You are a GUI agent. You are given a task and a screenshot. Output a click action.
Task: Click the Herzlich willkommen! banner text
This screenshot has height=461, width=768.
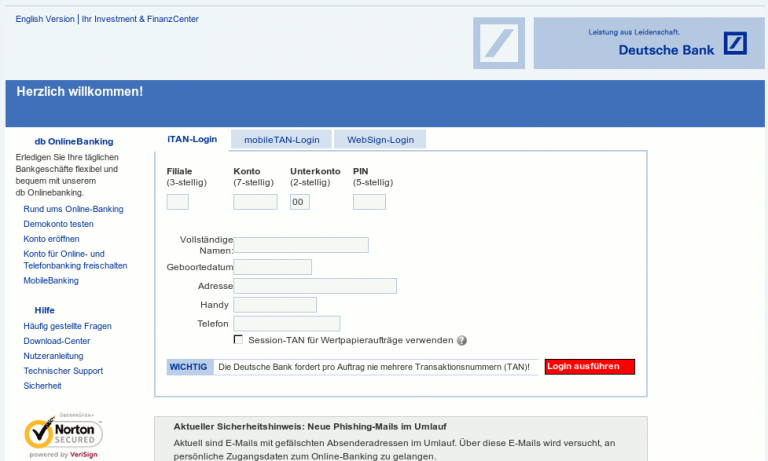point(80,92)
